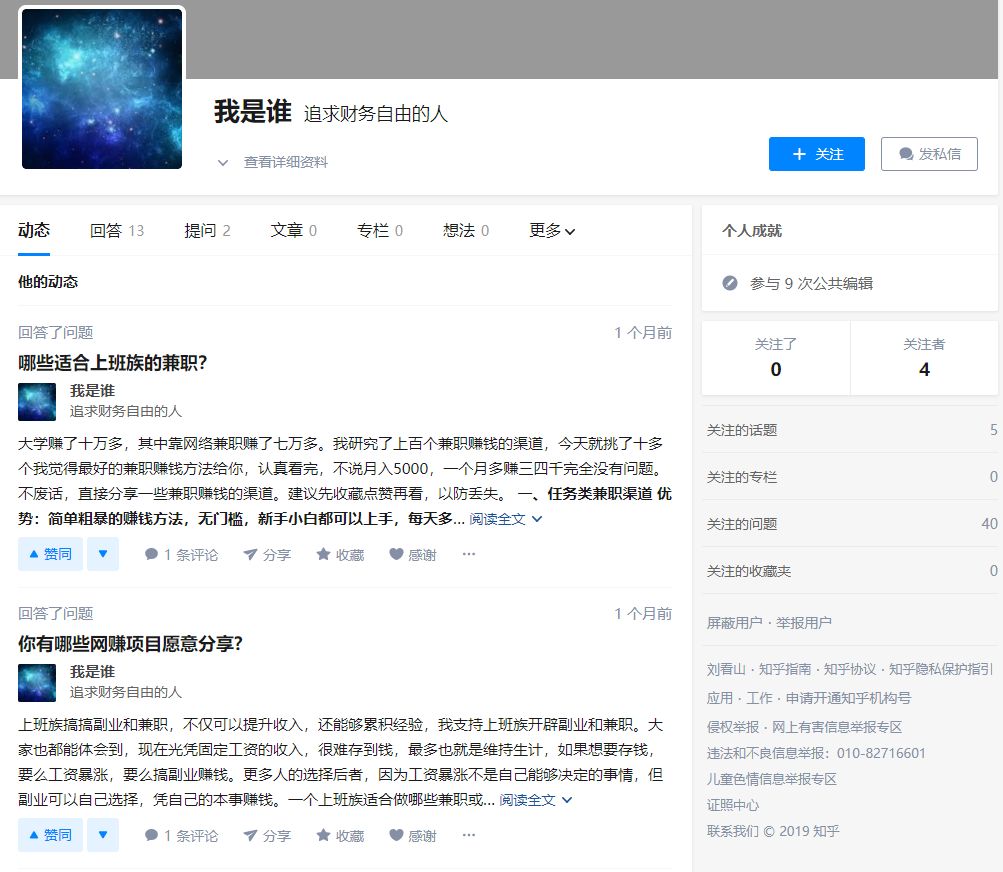Click the share icon under the second answer
The height and width of the screenshot is (872, 1003).
[266, 834]
